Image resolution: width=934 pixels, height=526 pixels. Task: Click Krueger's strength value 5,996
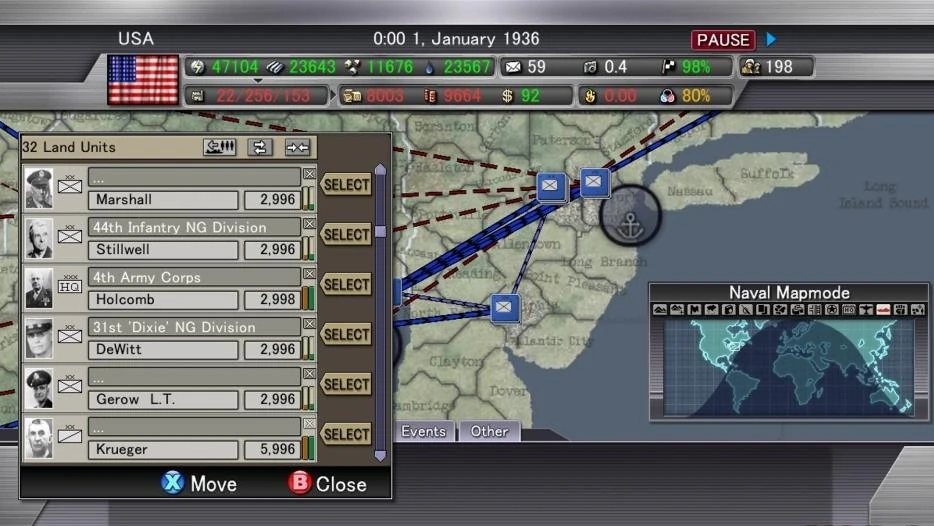pos(270,449)
